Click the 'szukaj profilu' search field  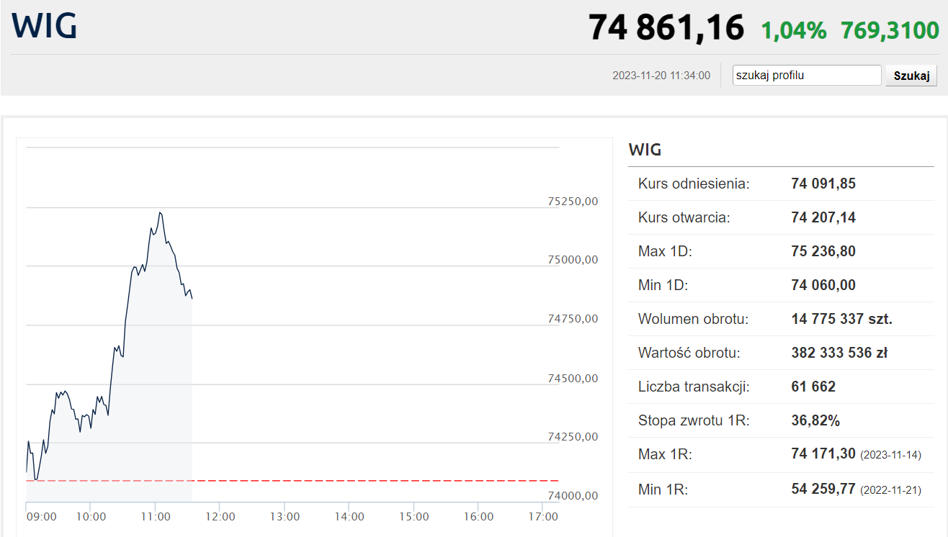coord(807,76)
